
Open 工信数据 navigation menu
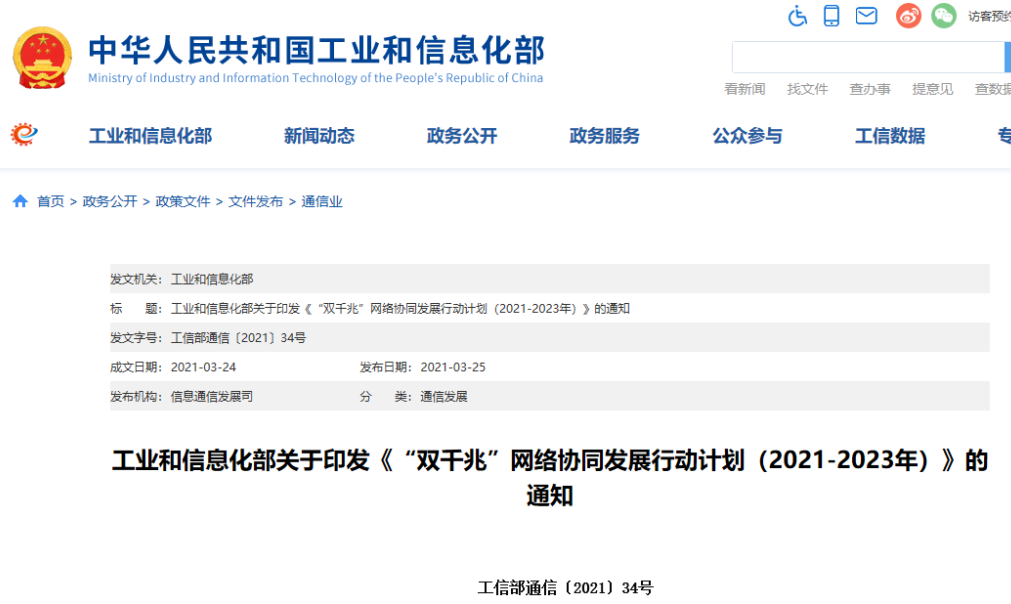[x=890, y=135]
